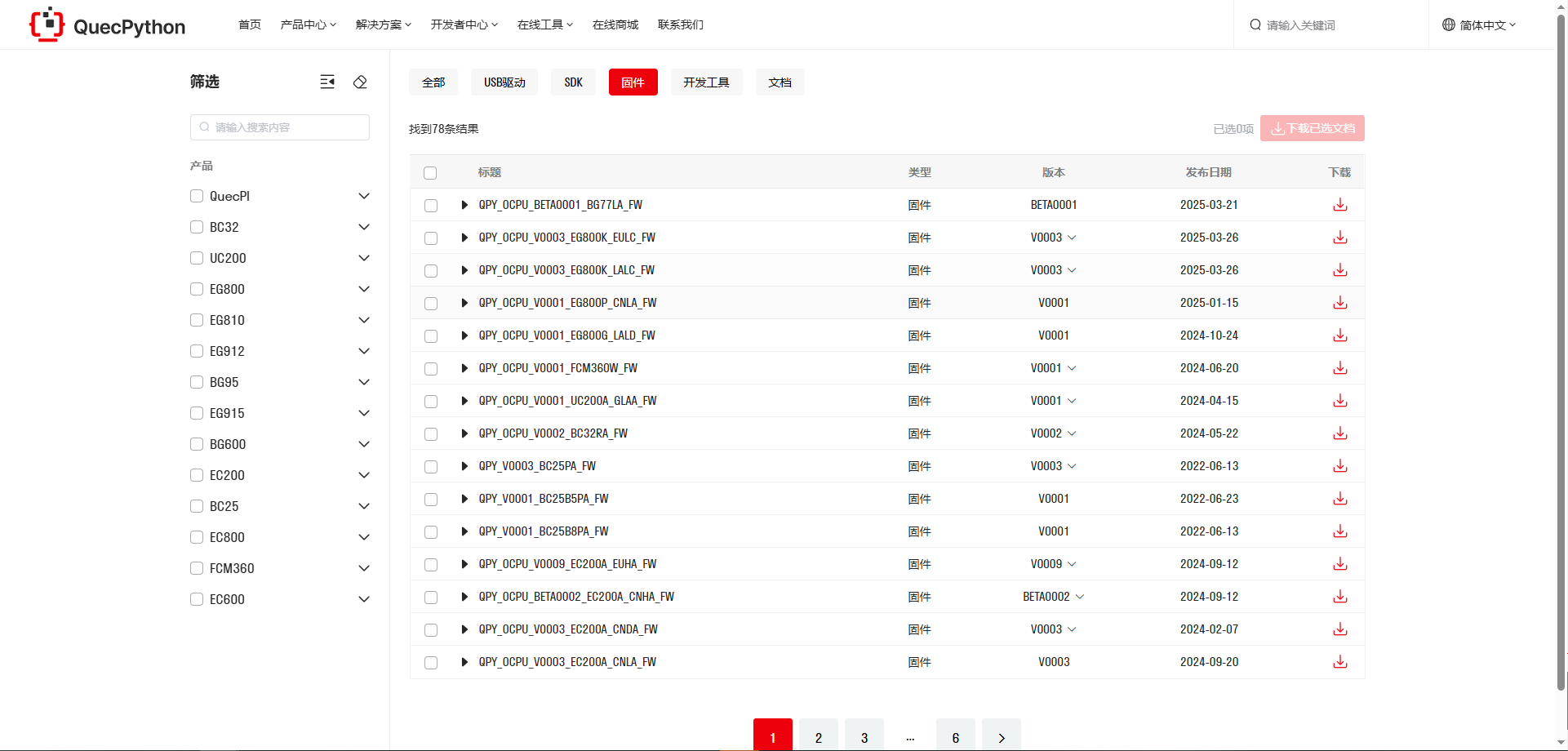The height and width of the screenshot is (751, 1568).
Task: Download QPY_V0001_BC25B8PA_FW firmware
Action: [x=1340, y=531]
